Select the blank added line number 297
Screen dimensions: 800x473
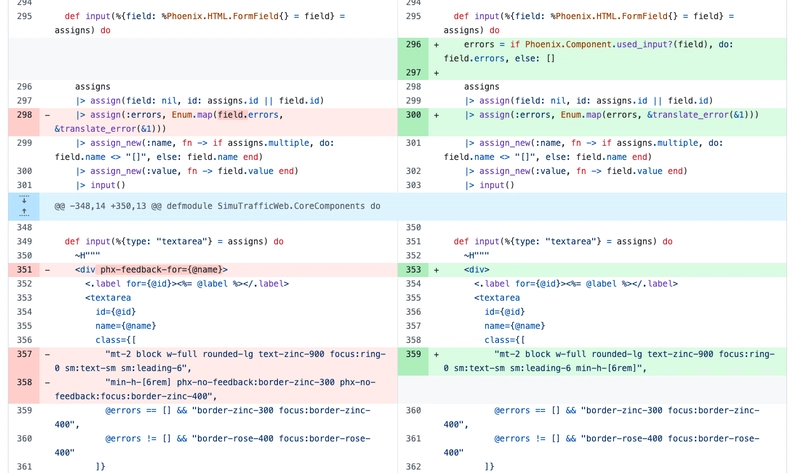click(x=413, y=72)
